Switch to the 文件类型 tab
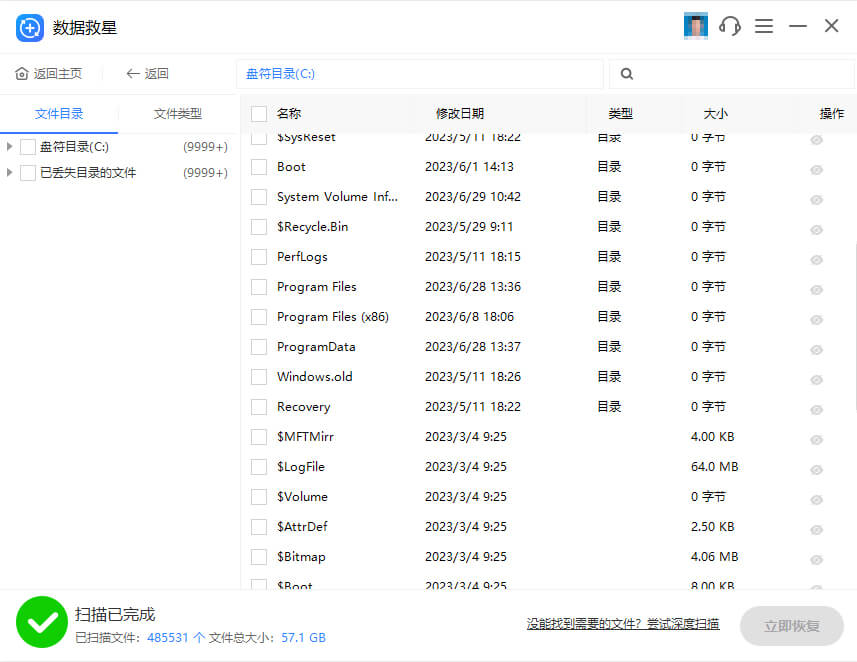857x662 pixels. coord(178,114)
